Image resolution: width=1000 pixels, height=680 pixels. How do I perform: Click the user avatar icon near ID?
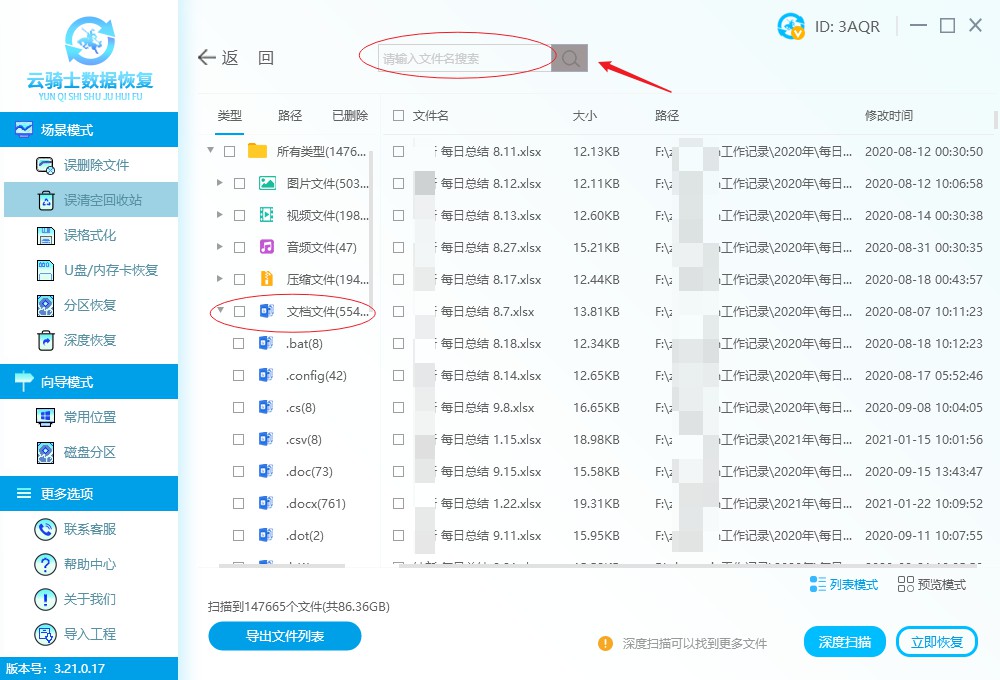click(x=791, y=26)
